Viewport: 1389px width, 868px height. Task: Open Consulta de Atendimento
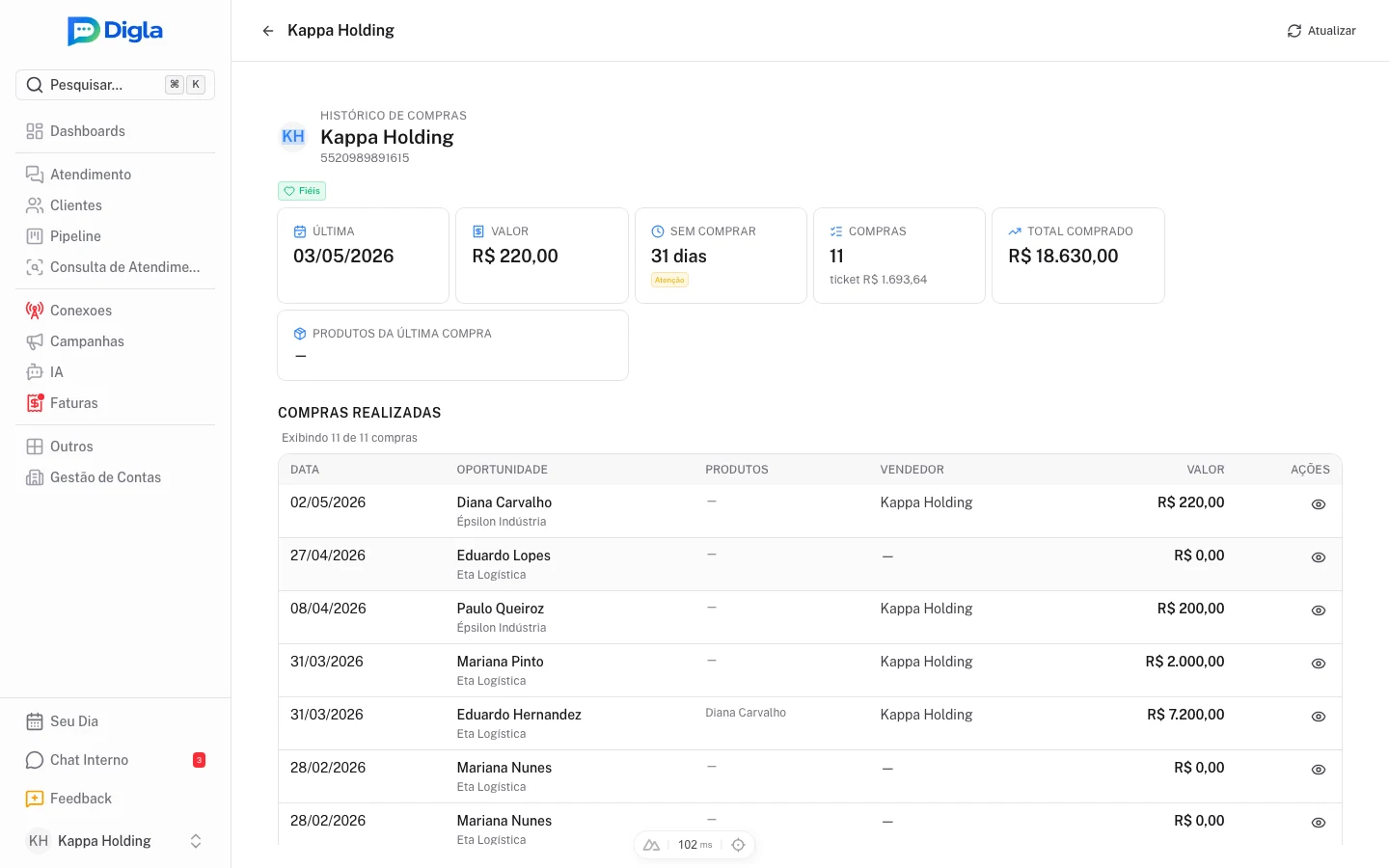pos(115,267)
